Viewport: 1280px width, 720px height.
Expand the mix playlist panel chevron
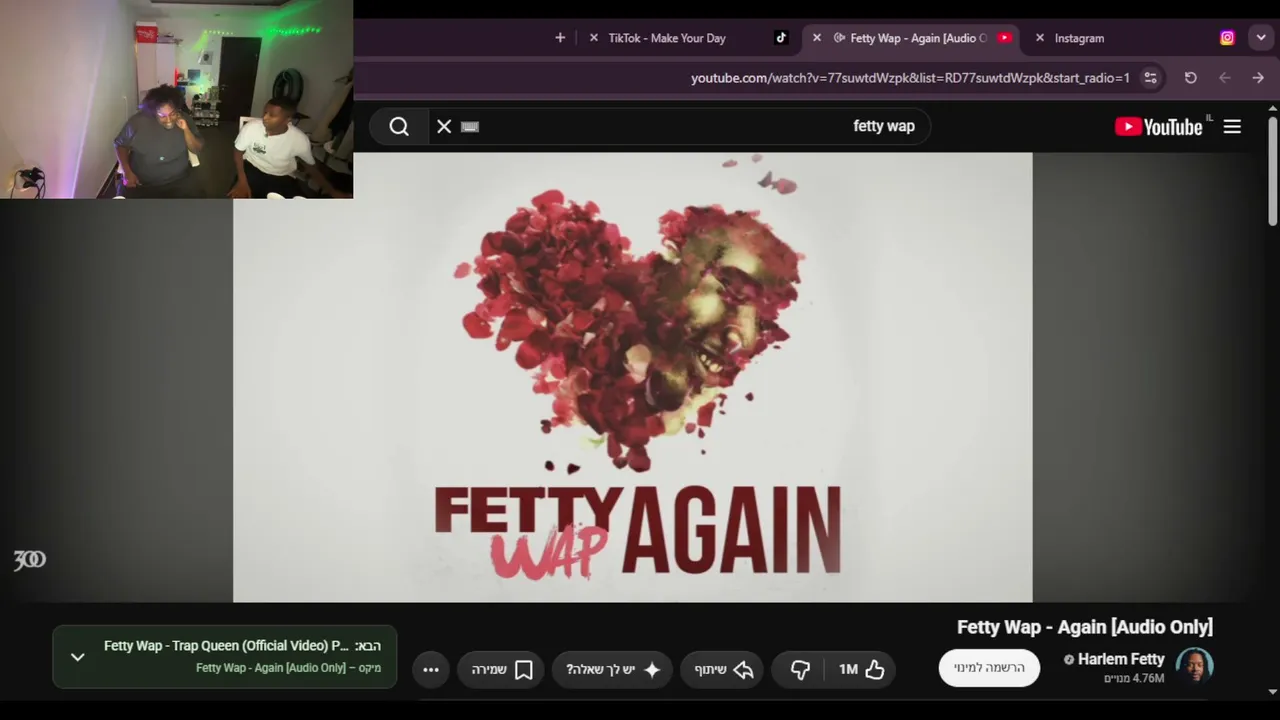pyautogui.click(x=77, y=657)
